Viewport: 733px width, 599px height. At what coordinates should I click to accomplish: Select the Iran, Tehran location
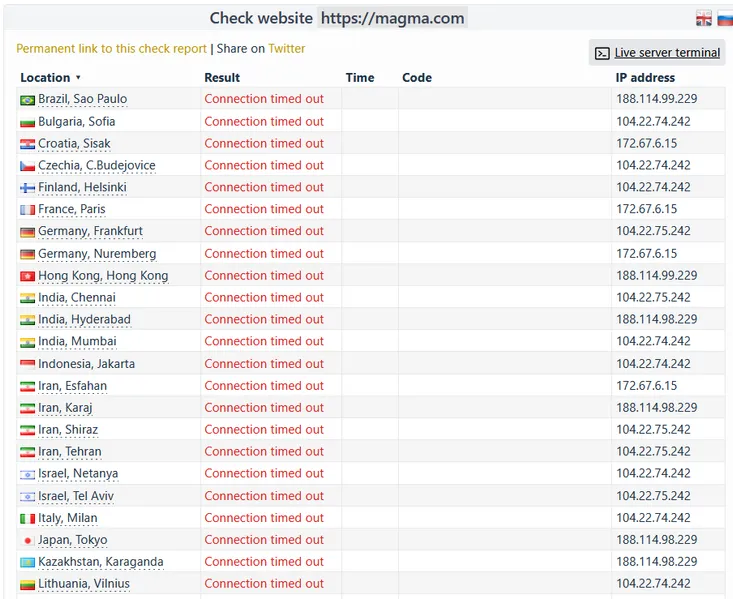point(69,452)
